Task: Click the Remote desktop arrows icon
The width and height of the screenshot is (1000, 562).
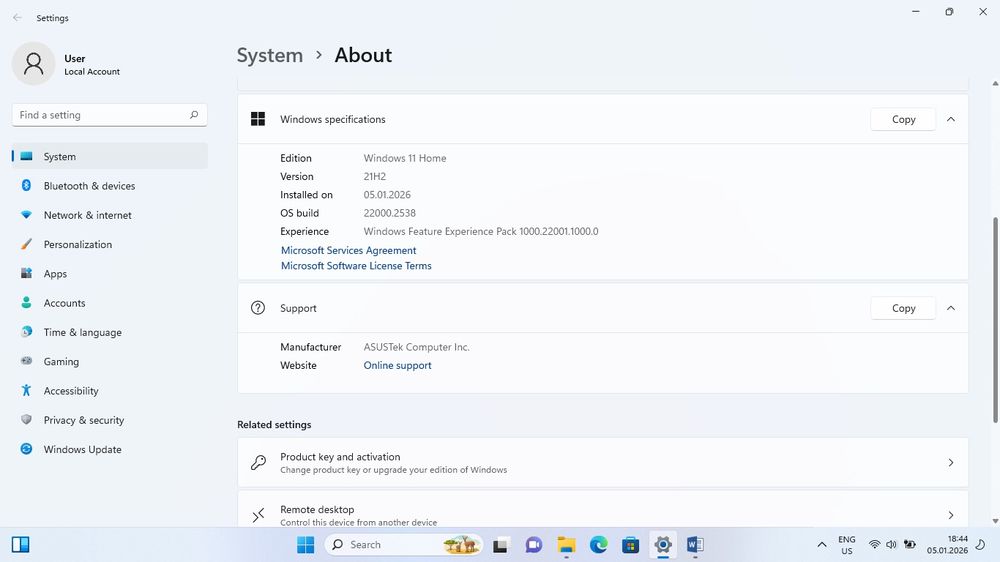Action: [258, 515]
